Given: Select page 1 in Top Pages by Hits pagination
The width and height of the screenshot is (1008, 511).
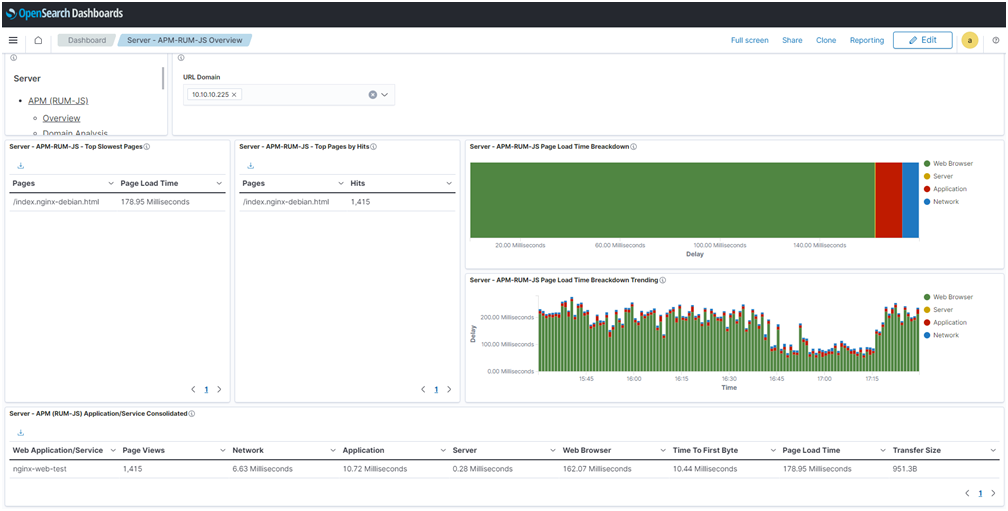Looking at the screenshot, I should click(x=436, y=390).
